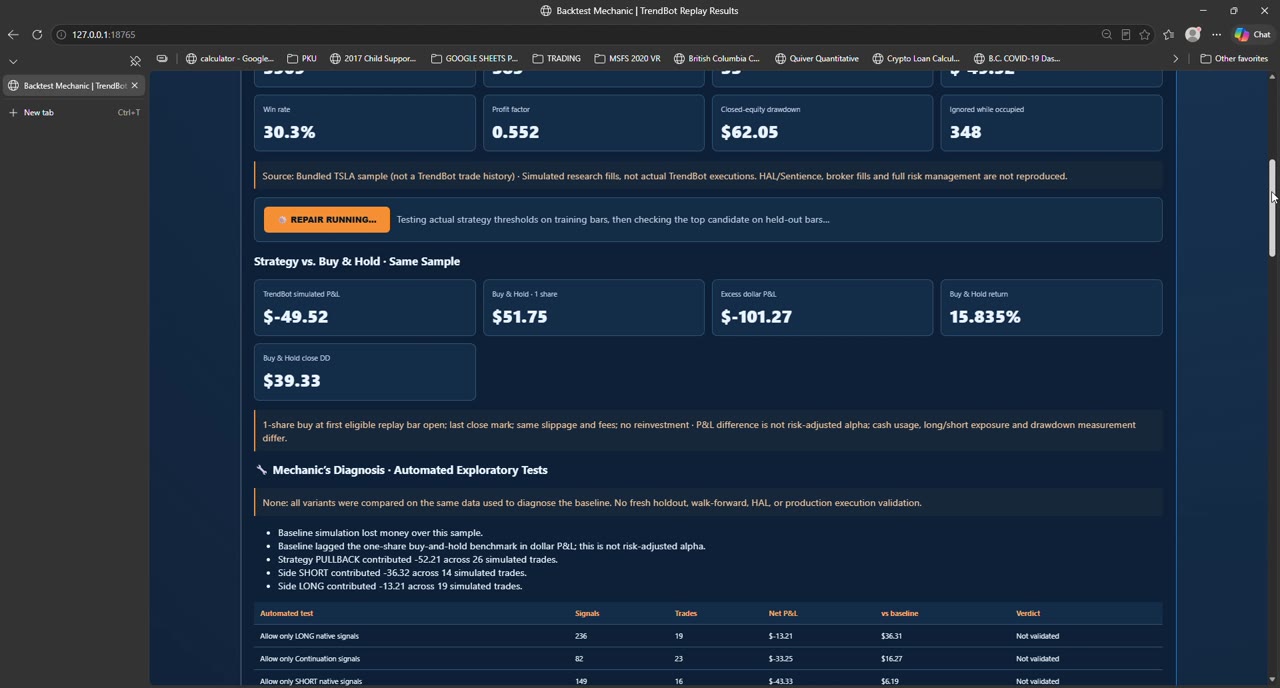This screenshot has height=688, width=1280.
Task: Click the Profit factor 0.552 card
Action: 594,122
